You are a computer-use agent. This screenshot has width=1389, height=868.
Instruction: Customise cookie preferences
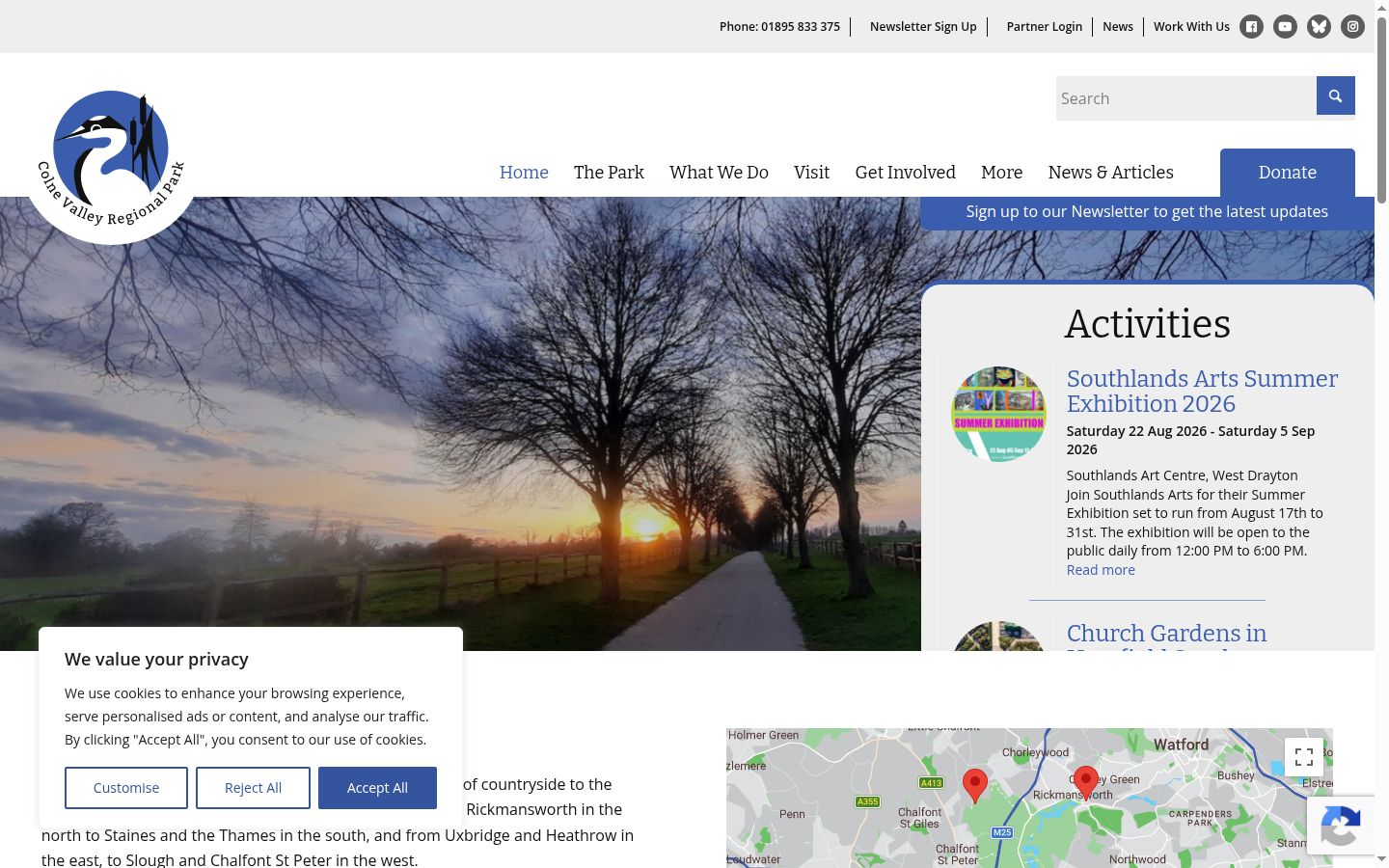[x=126, y=788]
